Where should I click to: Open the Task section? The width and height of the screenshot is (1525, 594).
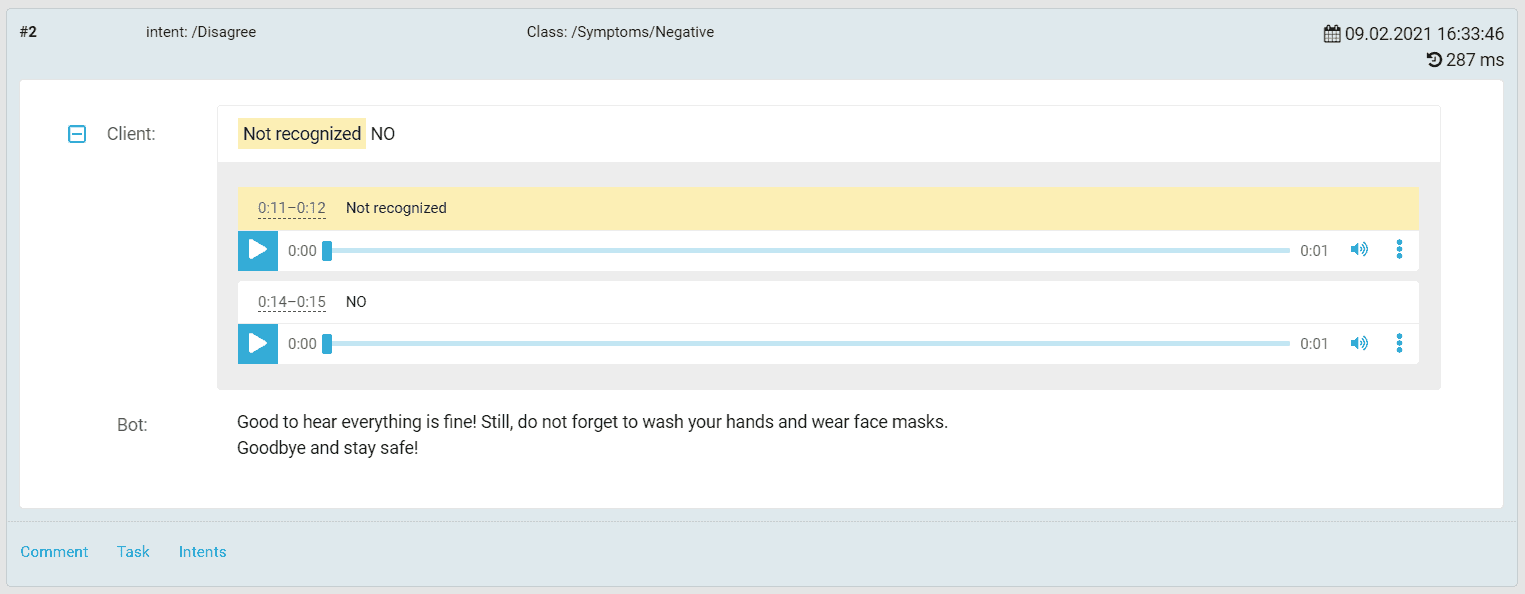[x=133, y=551]
